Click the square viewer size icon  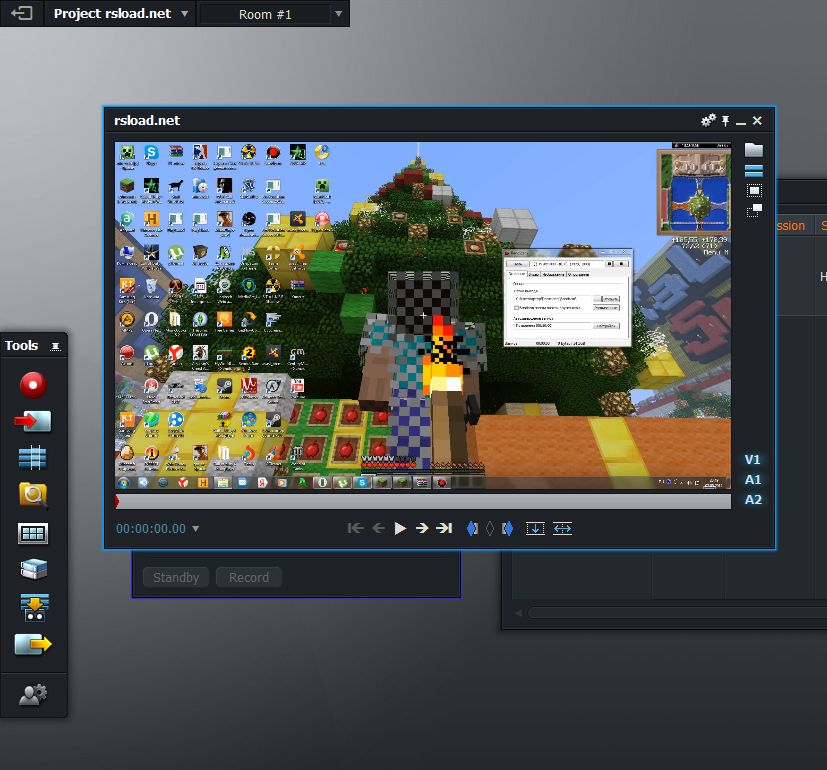click(754, 190)
